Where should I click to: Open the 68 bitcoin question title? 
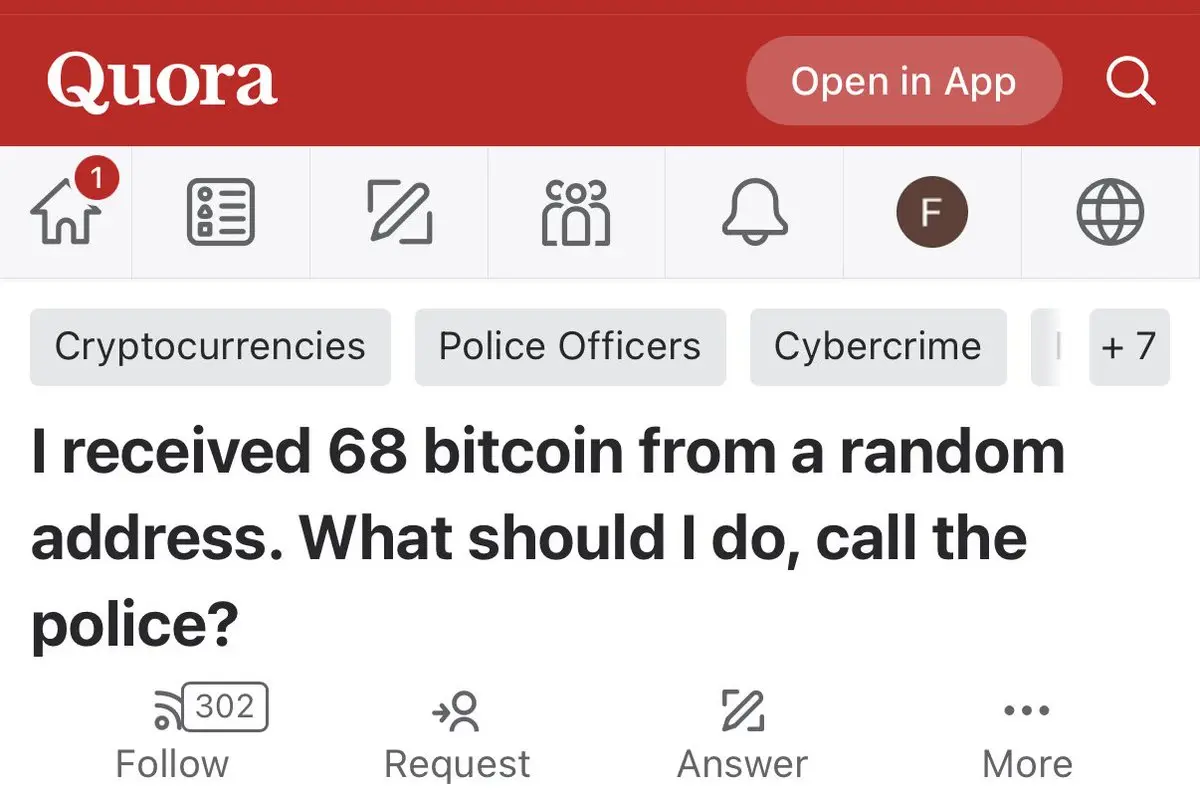(x=548, y=539)
